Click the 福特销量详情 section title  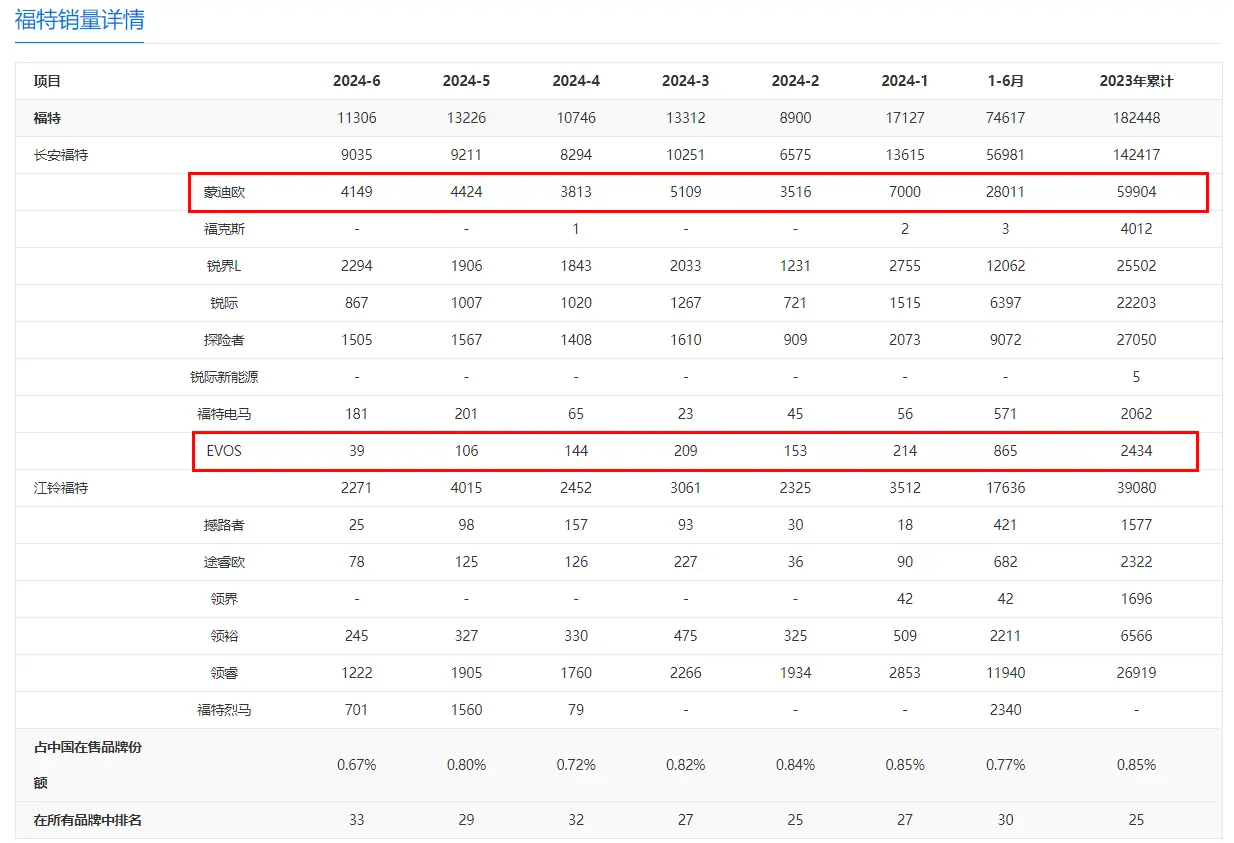point(79,19)
